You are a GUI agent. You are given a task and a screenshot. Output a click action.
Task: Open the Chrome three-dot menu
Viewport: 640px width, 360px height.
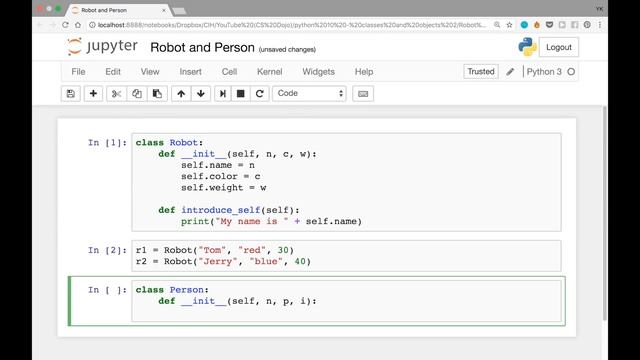tap(600, 25)
